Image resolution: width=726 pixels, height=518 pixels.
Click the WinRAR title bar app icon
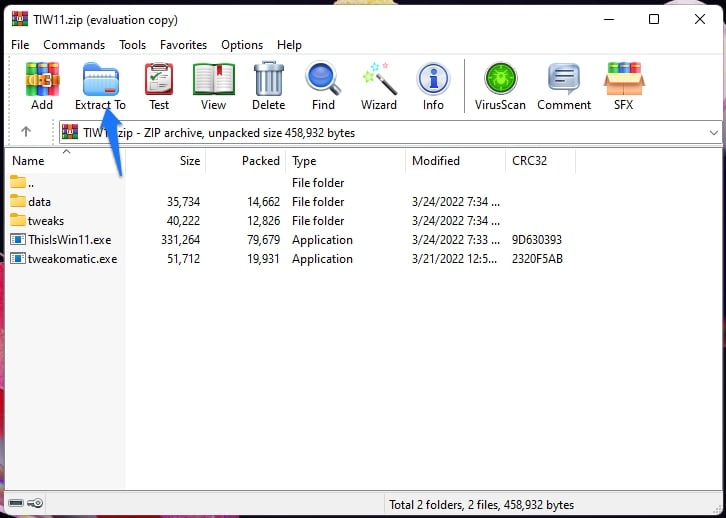19,19
